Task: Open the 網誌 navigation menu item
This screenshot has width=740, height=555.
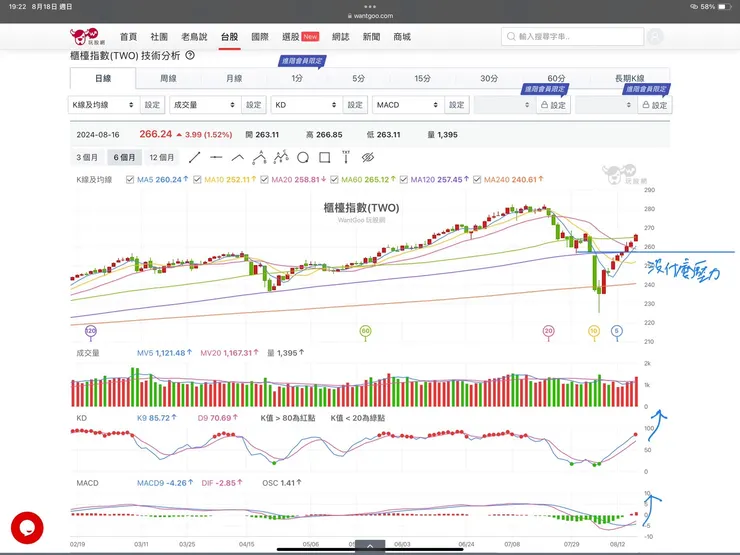Action: tap(341, 37)
